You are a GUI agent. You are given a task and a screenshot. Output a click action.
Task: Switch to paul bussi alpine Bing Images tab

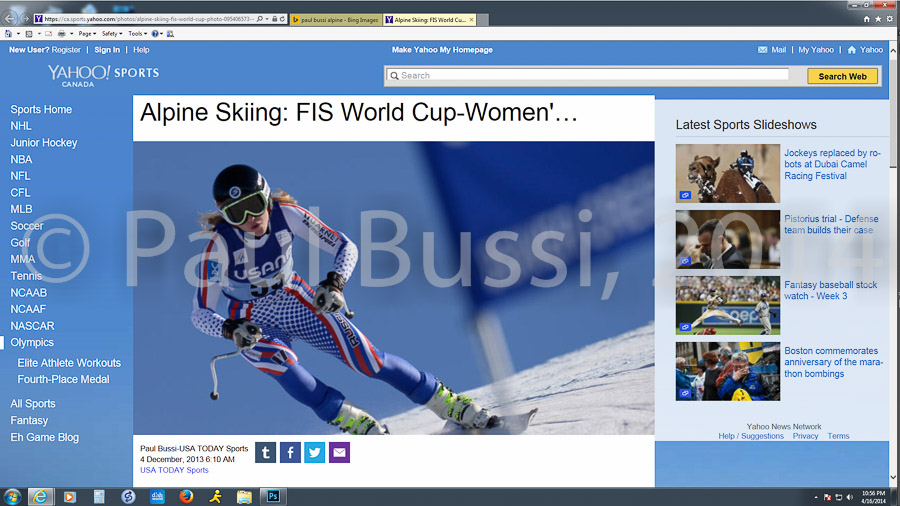pos(336,20)
